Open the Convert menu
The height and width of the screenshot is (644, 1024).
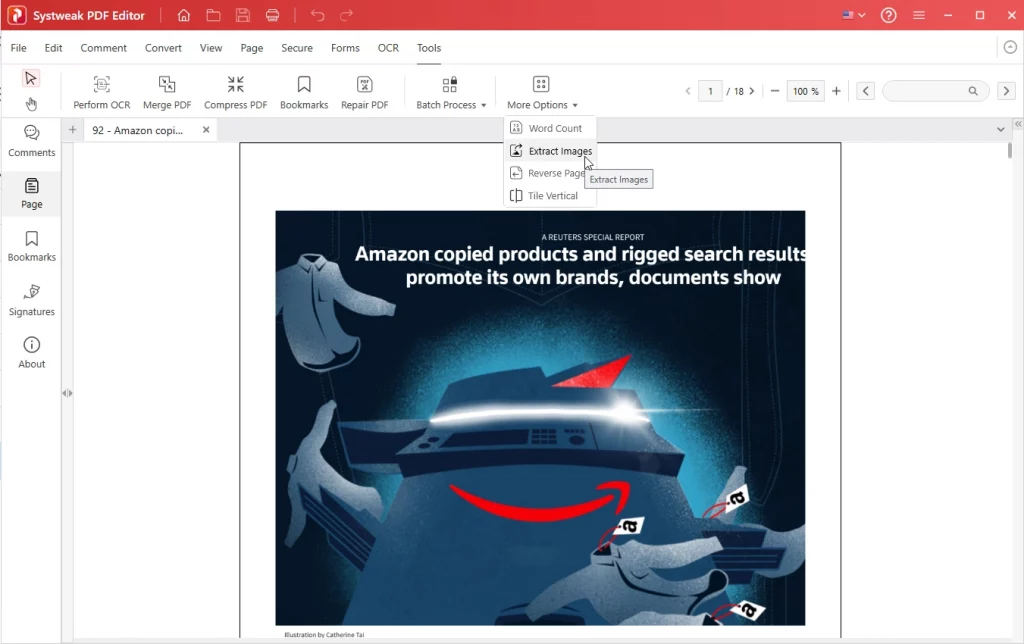pos(163,48)
